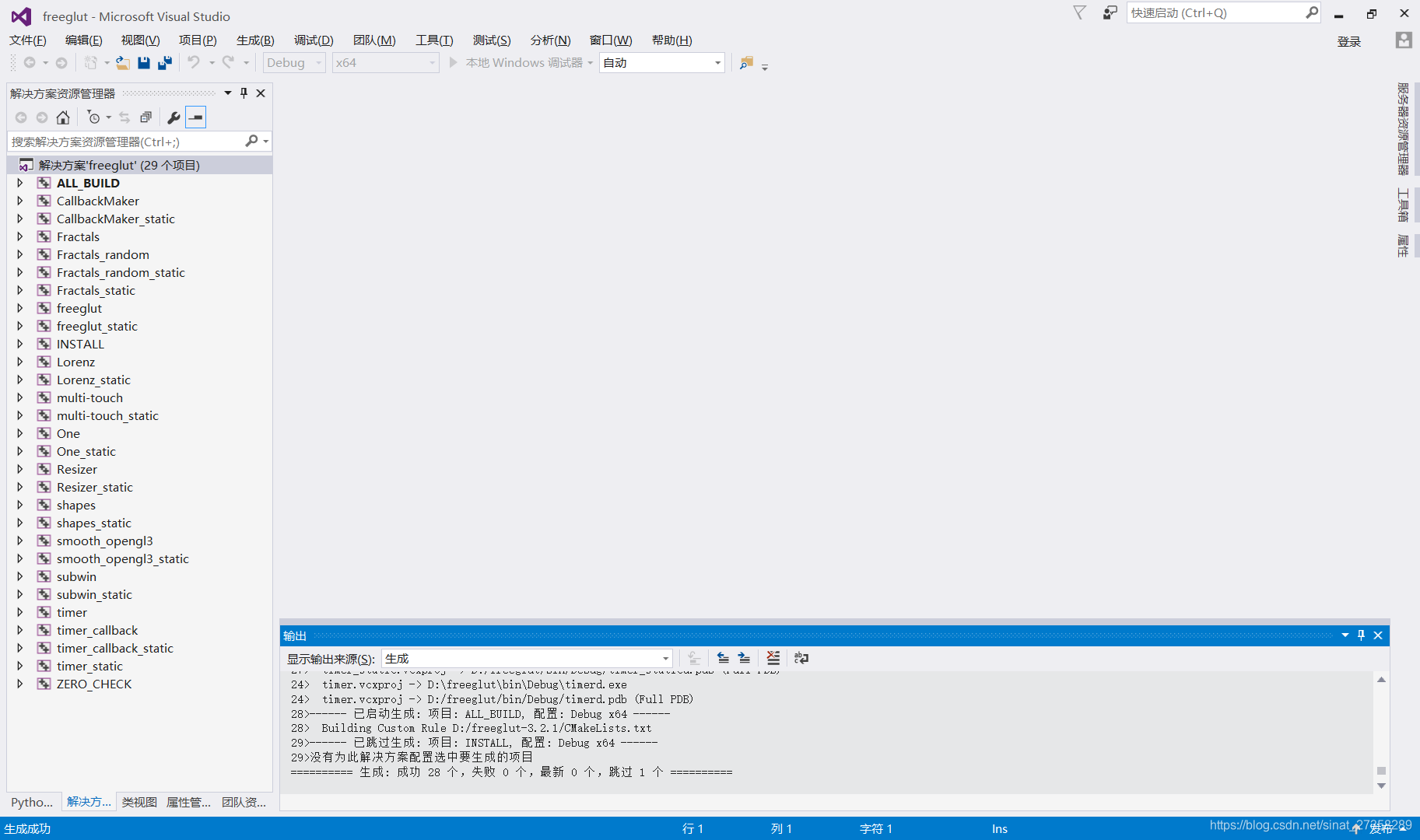
Task: Open the 生成(B) build menu
Action: (x=255, y=40)
